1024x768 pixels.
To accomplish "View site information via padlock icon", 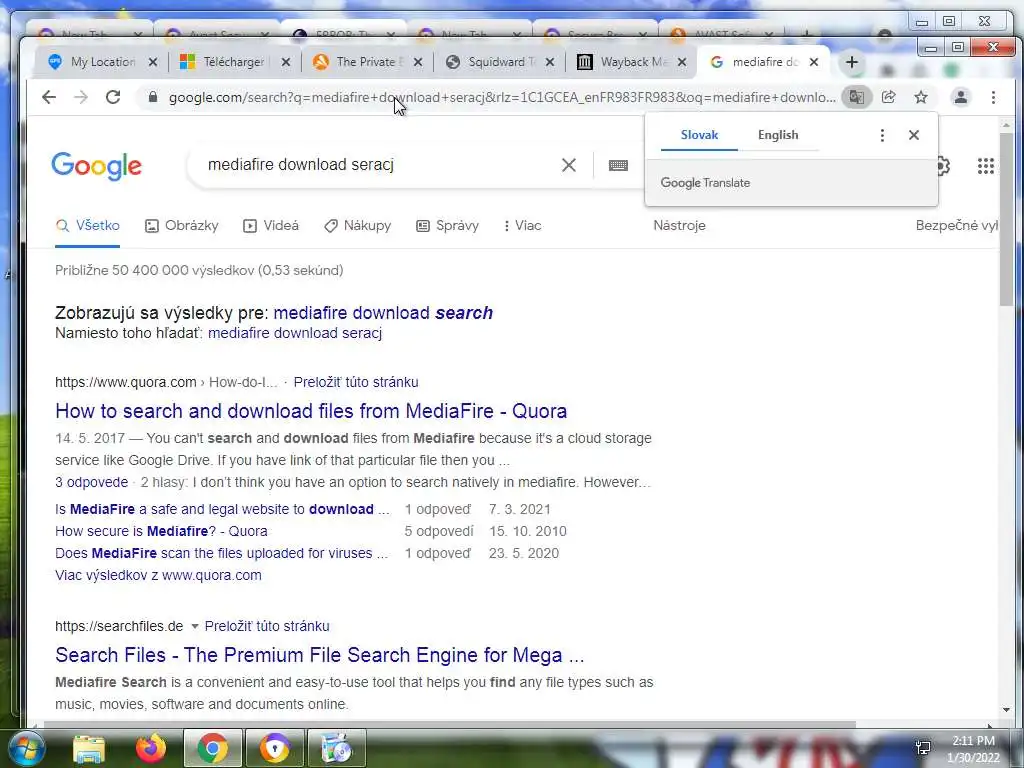I will 153,97.
